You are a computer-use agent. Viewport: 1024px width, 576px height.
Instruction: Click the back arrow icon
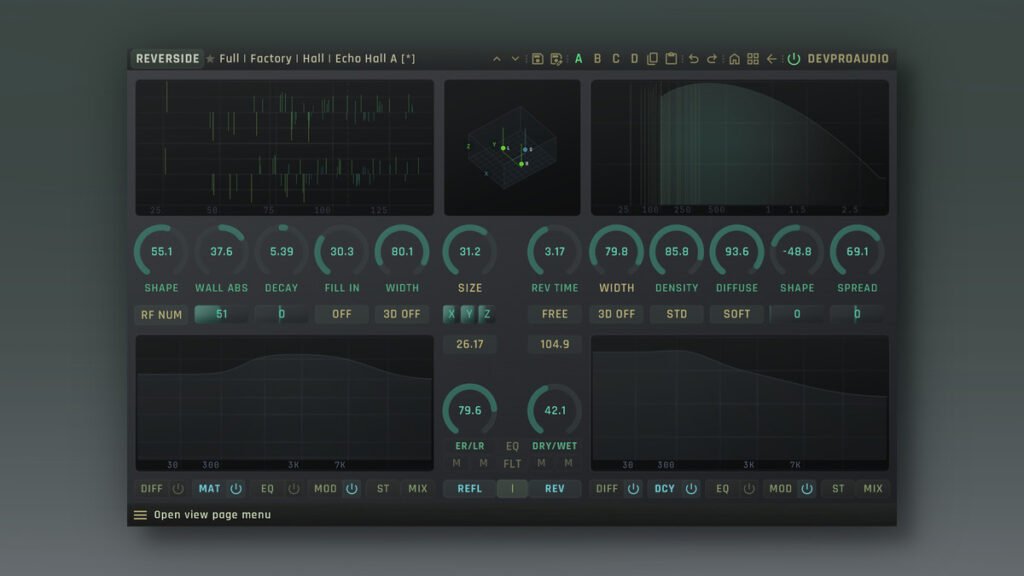[x=772, y=59]
